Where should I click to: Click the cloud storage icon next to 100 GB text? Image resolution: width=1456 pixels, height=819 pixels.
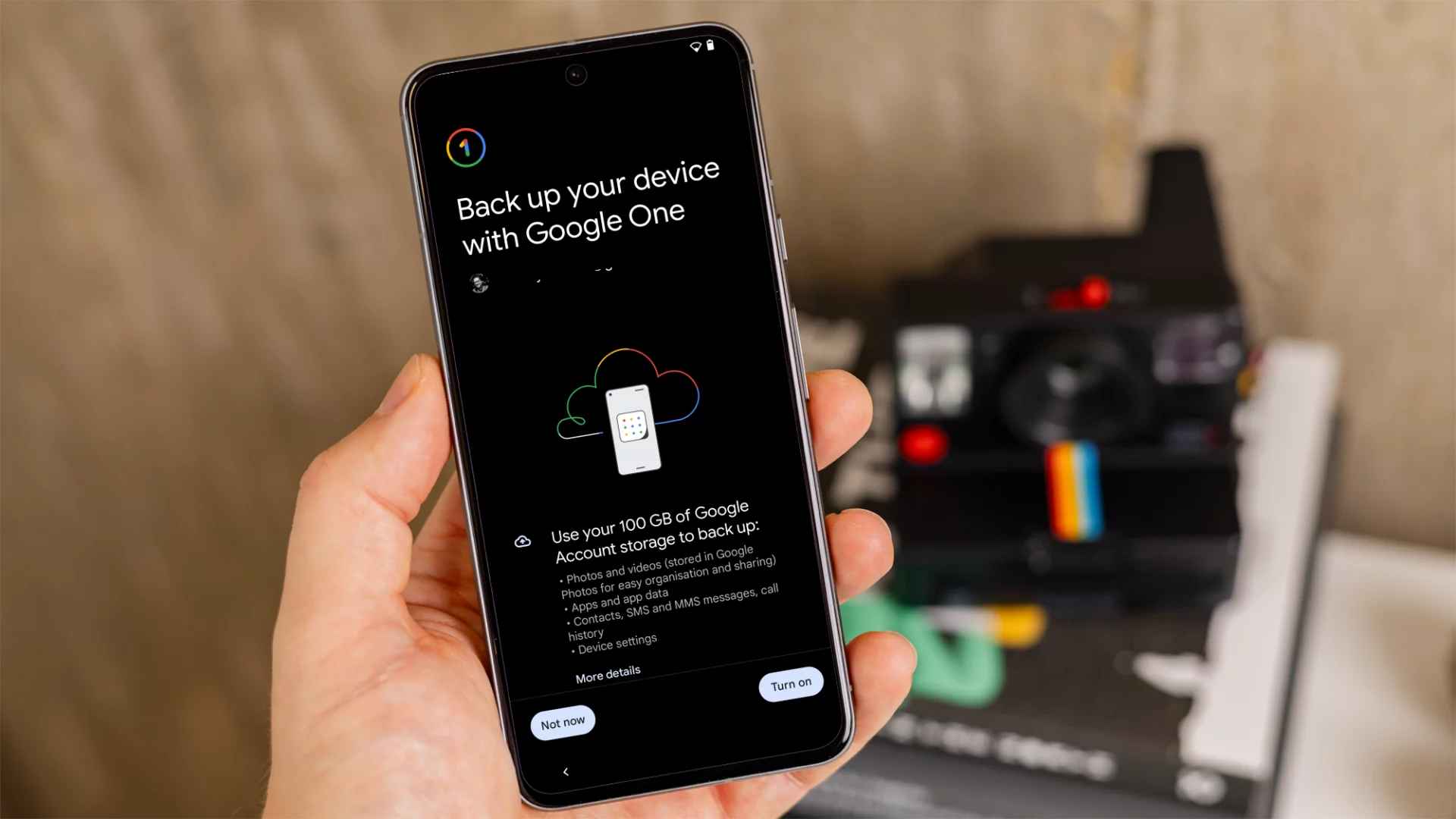point(521,540)
